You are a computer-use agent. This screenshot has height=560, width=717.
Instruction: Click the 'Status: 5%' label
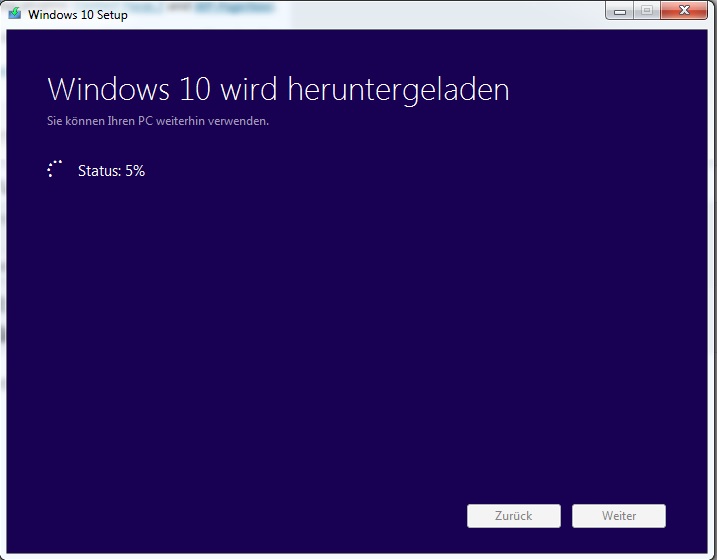[111, 171]
